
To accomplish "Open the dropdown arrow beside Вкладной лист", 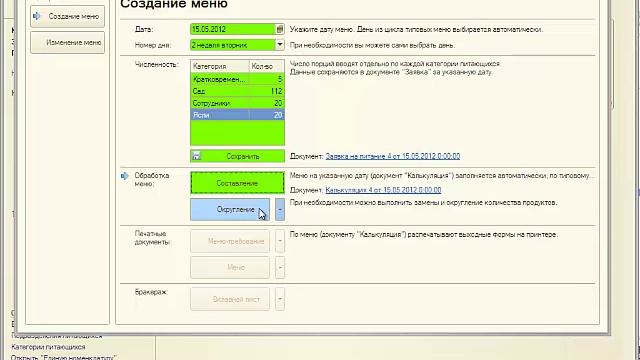I will (x=280, y=299).
